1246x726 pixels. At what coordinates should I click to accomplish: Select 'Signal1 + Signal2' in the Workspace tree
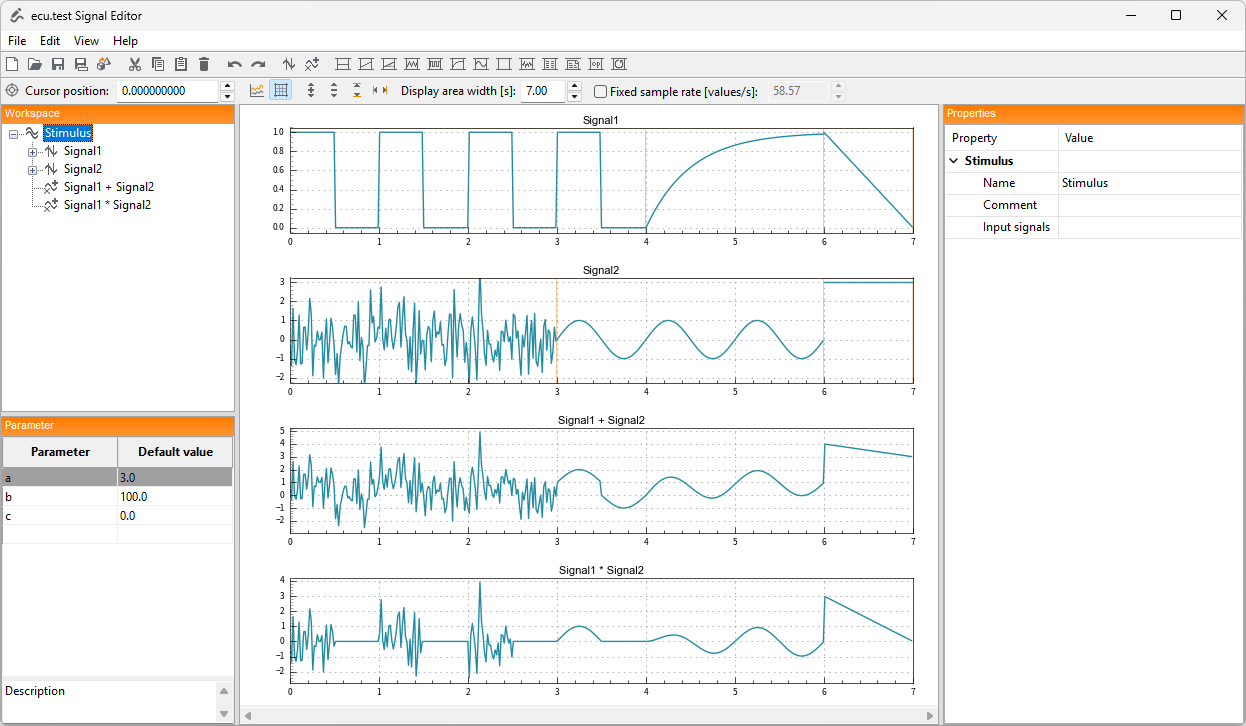(x=109, y=187)
